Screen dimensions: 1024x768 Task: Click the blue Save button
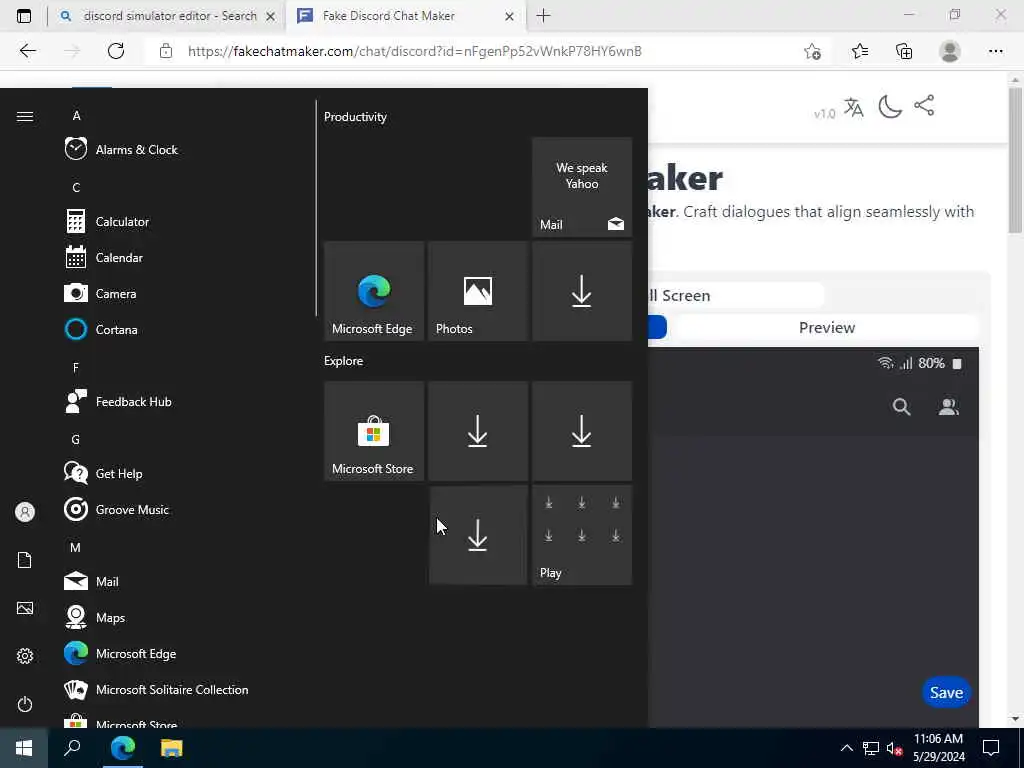tap(946, 692)
